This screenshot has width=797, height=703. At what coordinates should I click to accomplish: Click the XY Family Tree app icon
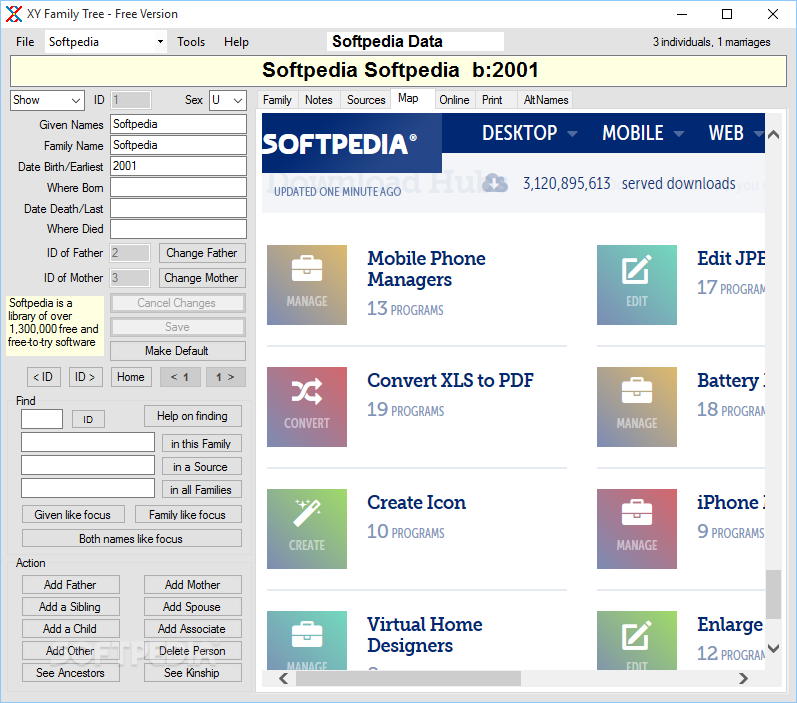[x=14, y=14]
